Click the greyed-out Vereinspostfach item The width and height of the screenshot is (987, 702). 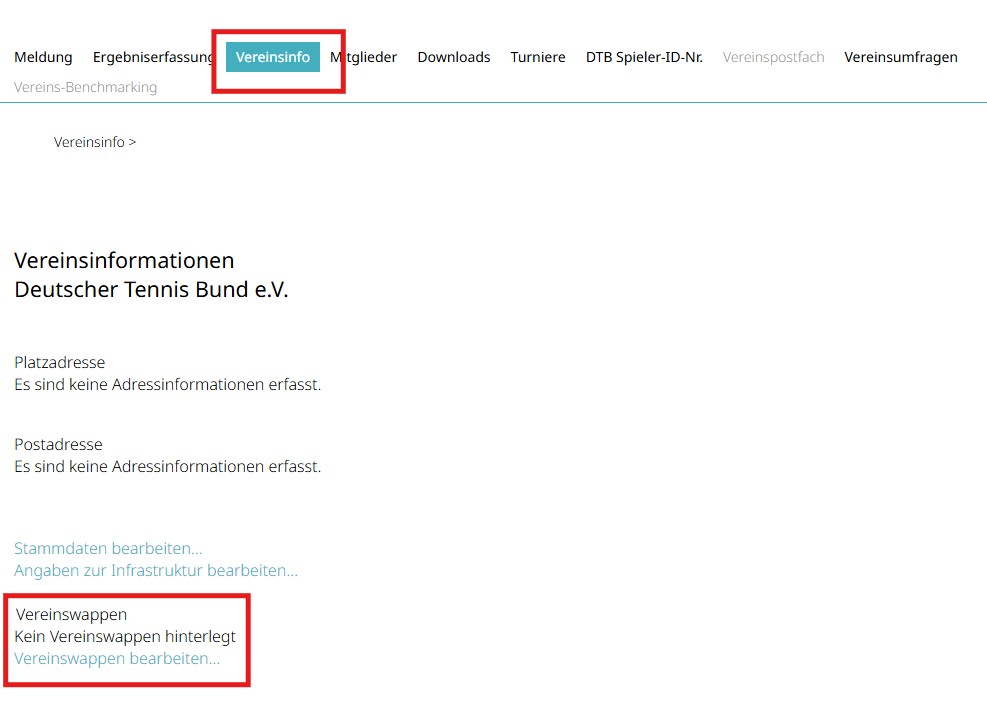[773, 57]
